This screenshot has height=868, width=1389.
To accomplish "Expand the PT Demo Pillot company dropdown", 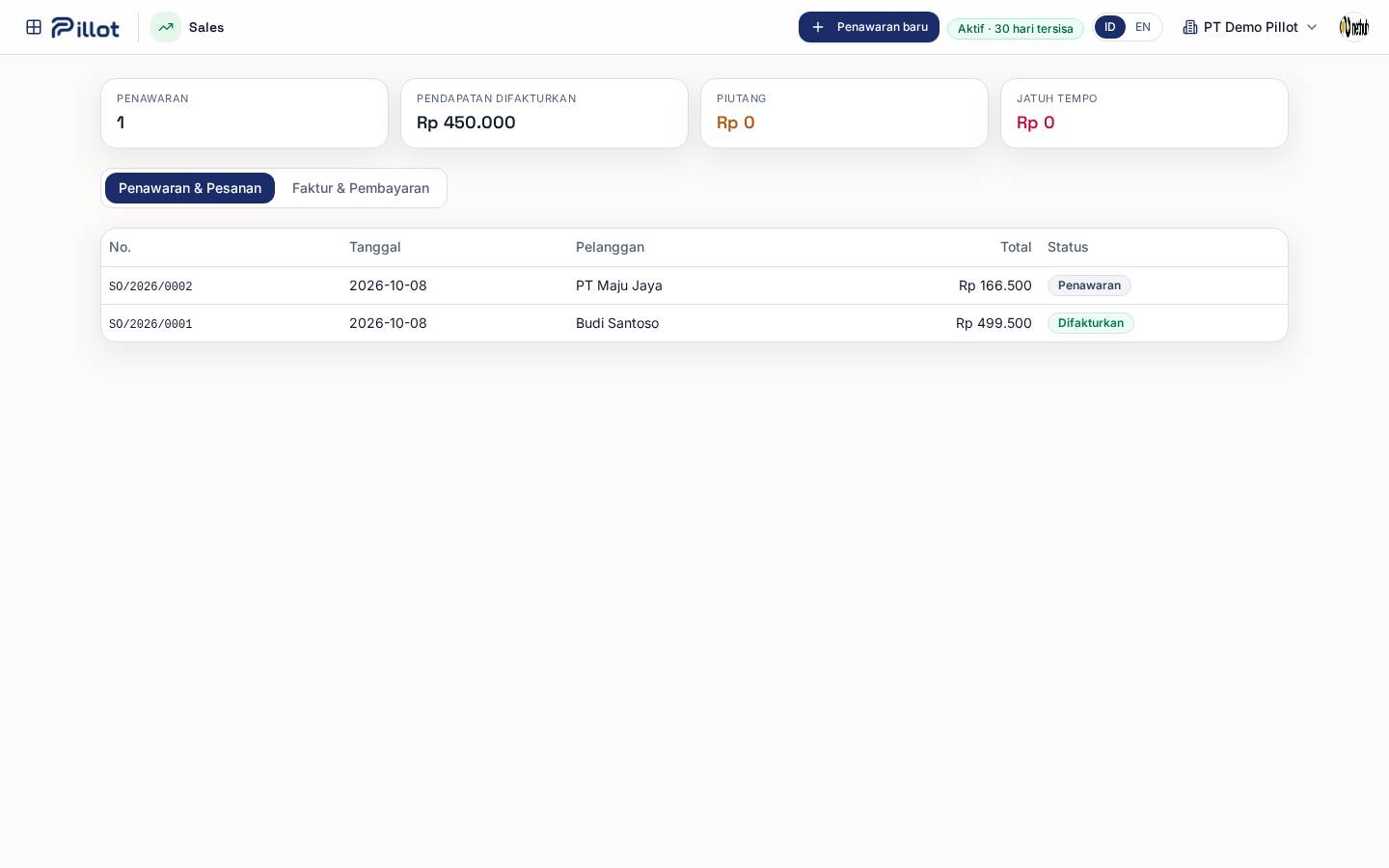I will (1250, 27).
